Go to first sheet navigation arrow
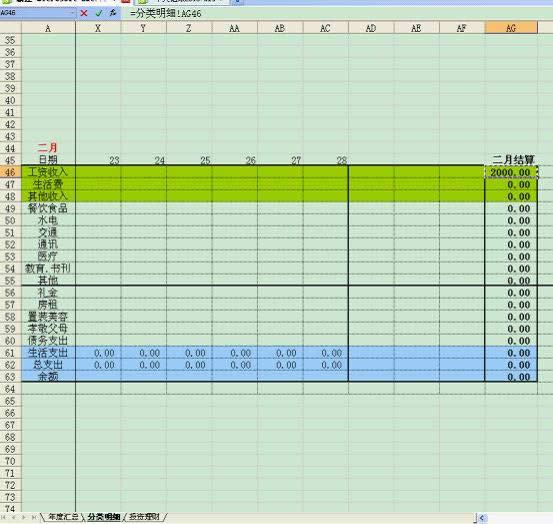Viewport: 553px width, 524px height. [4, 517]
